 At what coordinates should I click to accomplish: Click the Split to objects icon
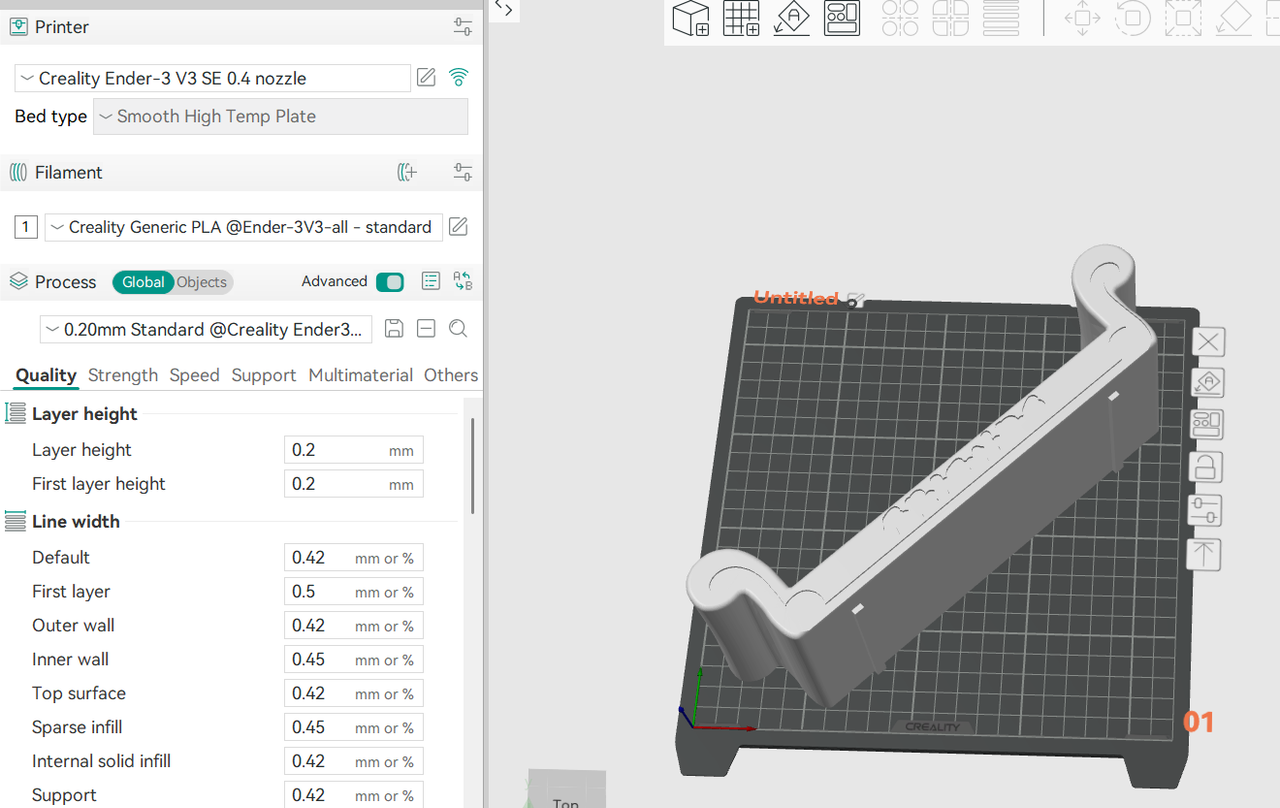[900, 18]
